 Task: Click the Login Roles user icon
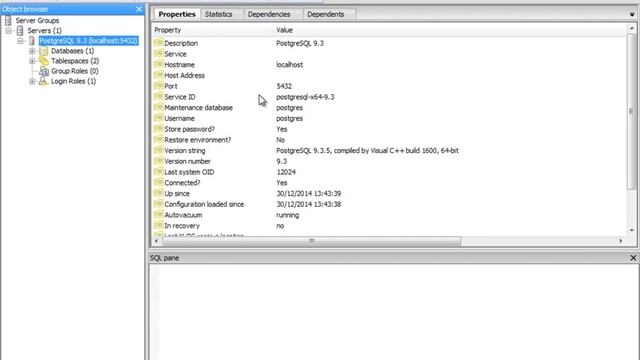click(43, 81)
